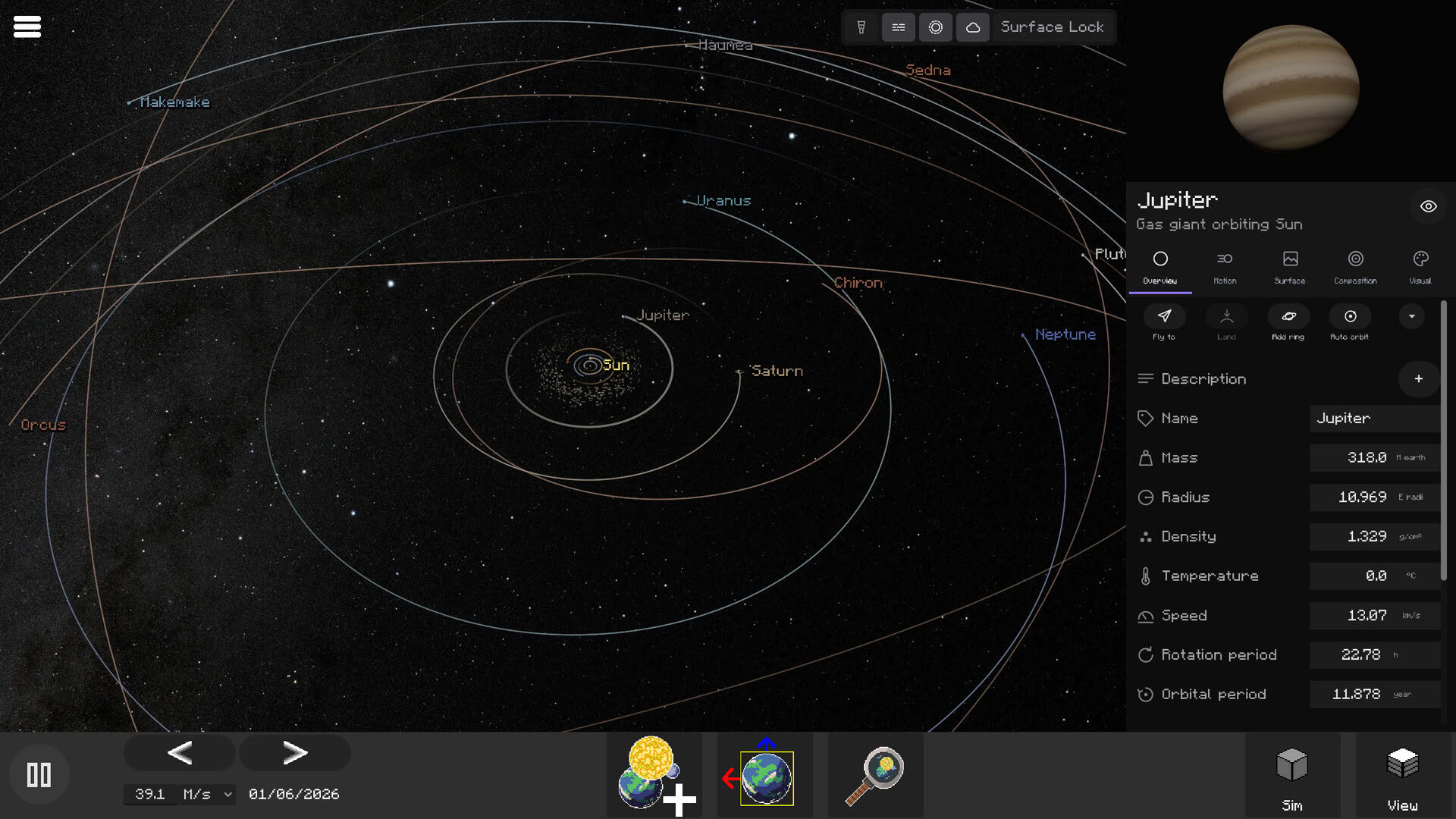This screenshot has width=1456, height=819.
Task: Select the move object tool
Action: (x=764, y=775)
